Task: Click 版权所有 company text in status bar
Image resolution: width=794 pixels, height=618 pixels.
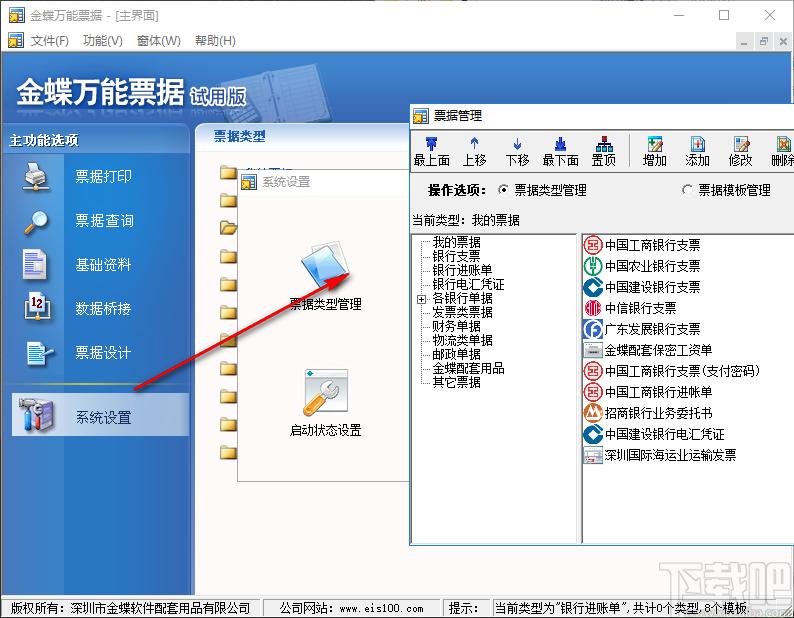Action: click(x=130, y=608)
